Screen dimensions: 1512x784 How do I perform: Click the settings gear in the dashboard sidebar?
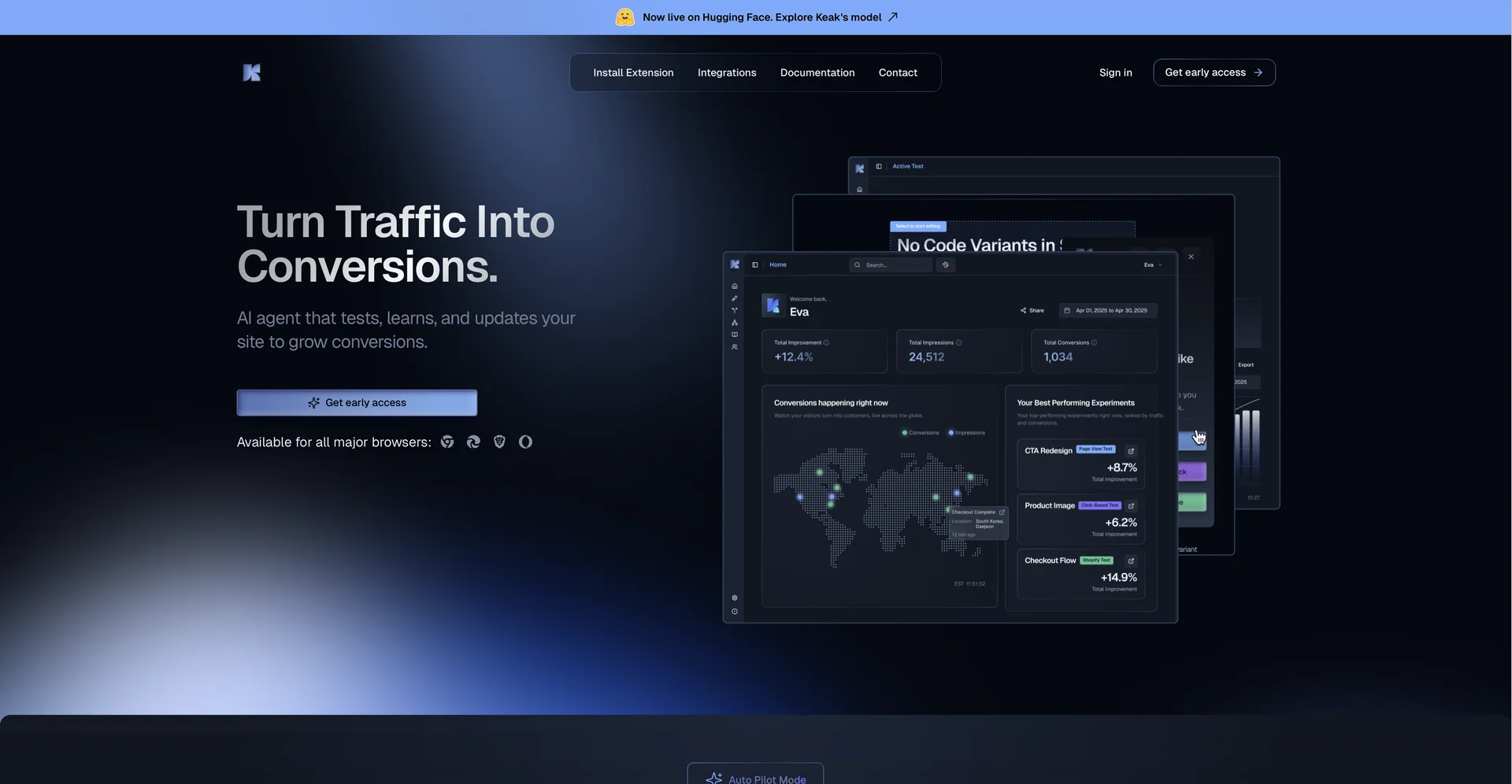click(735, 598)
